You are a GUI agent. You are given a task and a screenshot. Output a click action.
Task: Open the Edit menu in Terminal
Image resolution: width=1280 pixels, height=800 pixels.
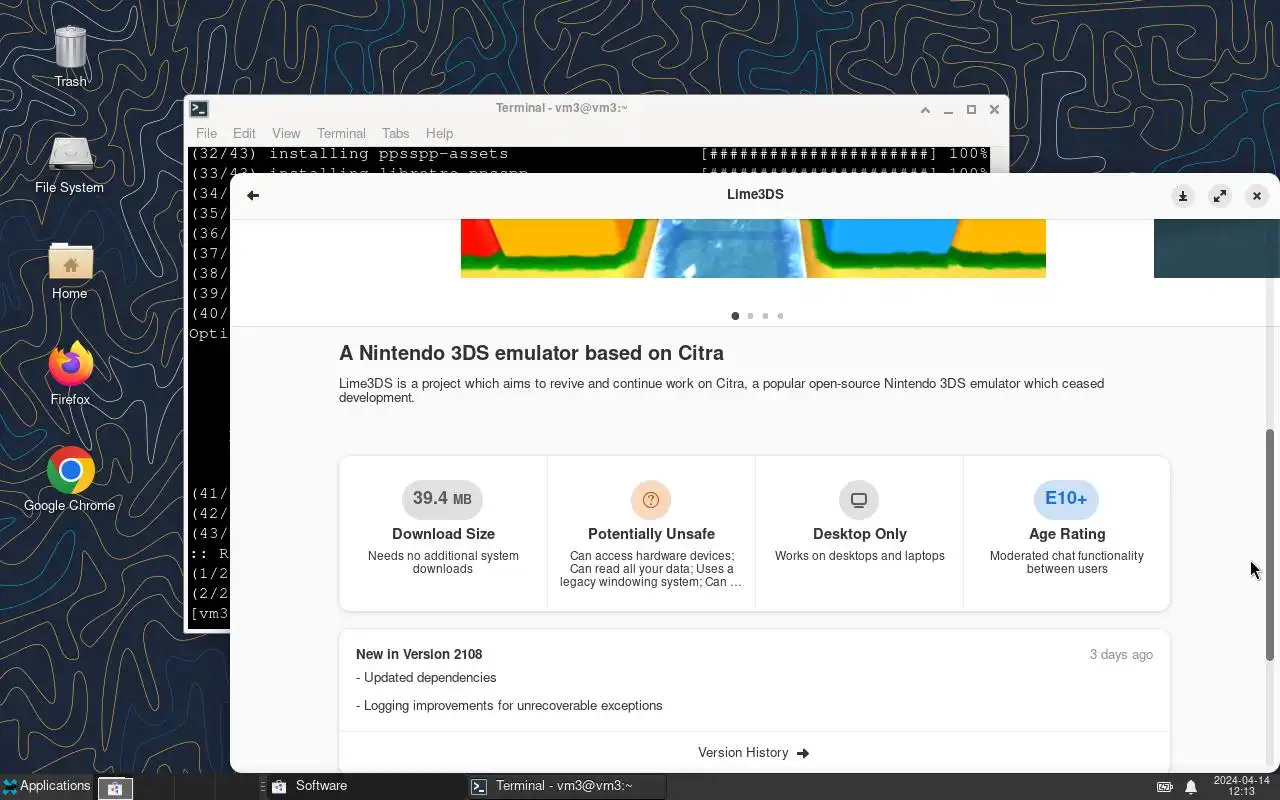click(x=244, y=133)
